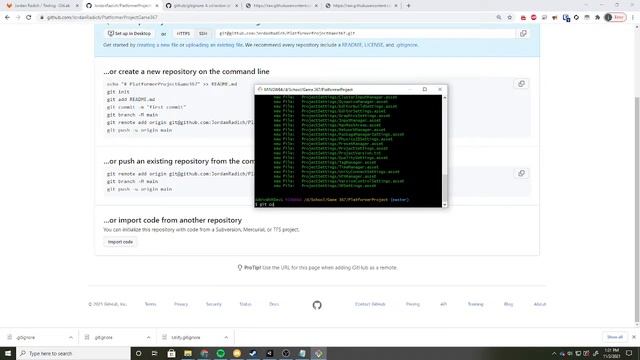
Task: Click the terminal scrollbar up arrow
Action: (444, 98)
